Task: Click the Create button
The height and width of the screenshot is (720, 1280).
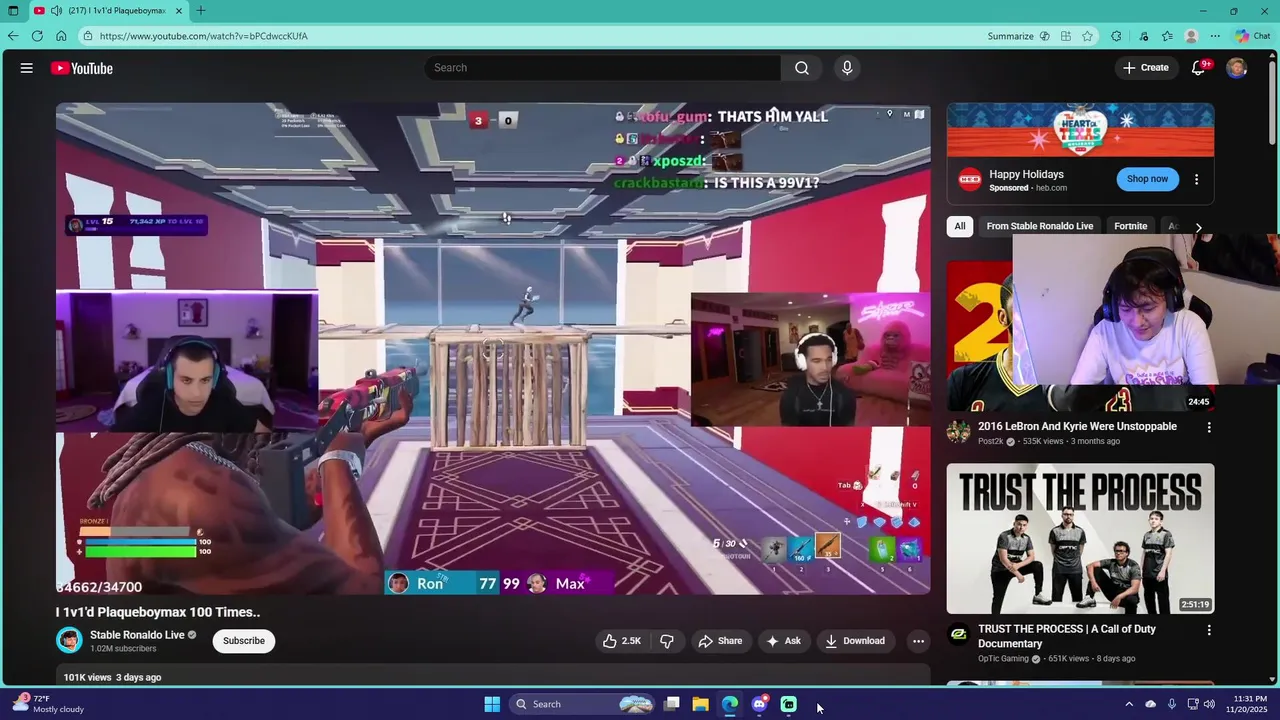Action: click(x=1145, y=68)
